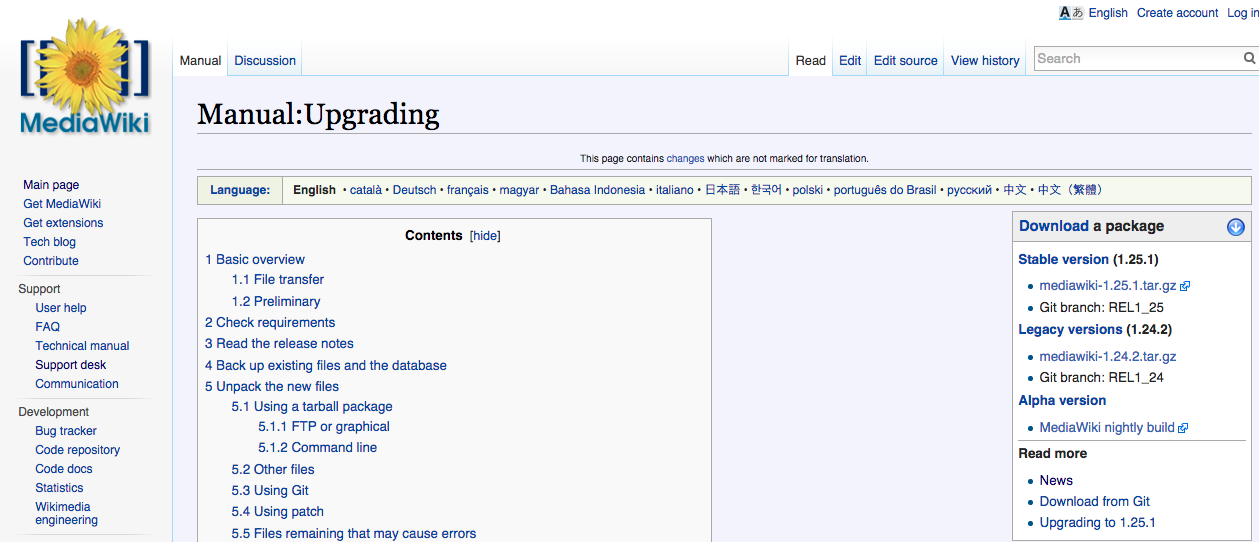Download mediawiki-1.24.2.tar.gz
This screenshot has height=542, width=1259.
pos(1108,357)
